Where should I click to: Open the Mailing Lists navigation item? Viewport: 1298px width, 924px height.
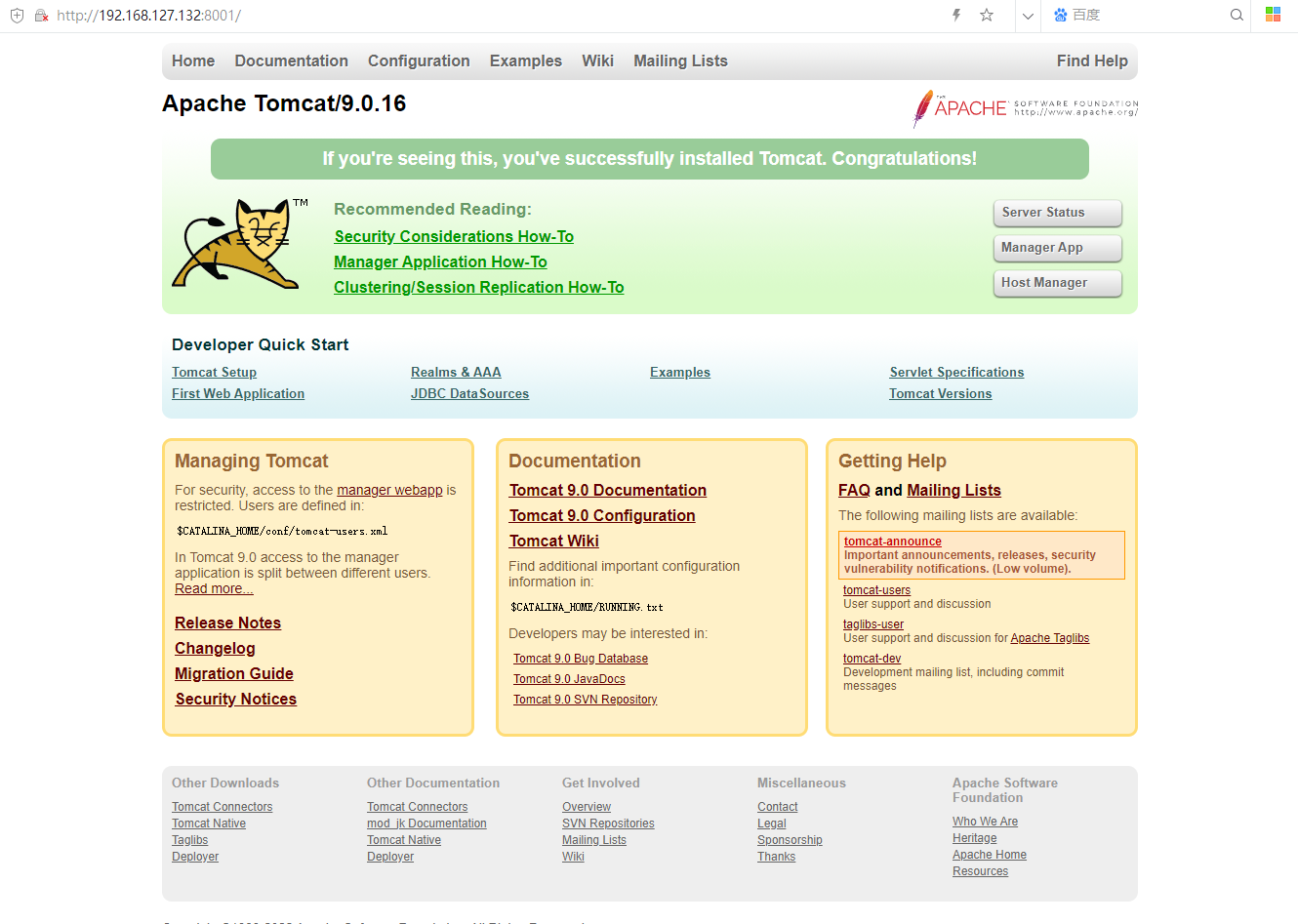[x=680, y=60]
